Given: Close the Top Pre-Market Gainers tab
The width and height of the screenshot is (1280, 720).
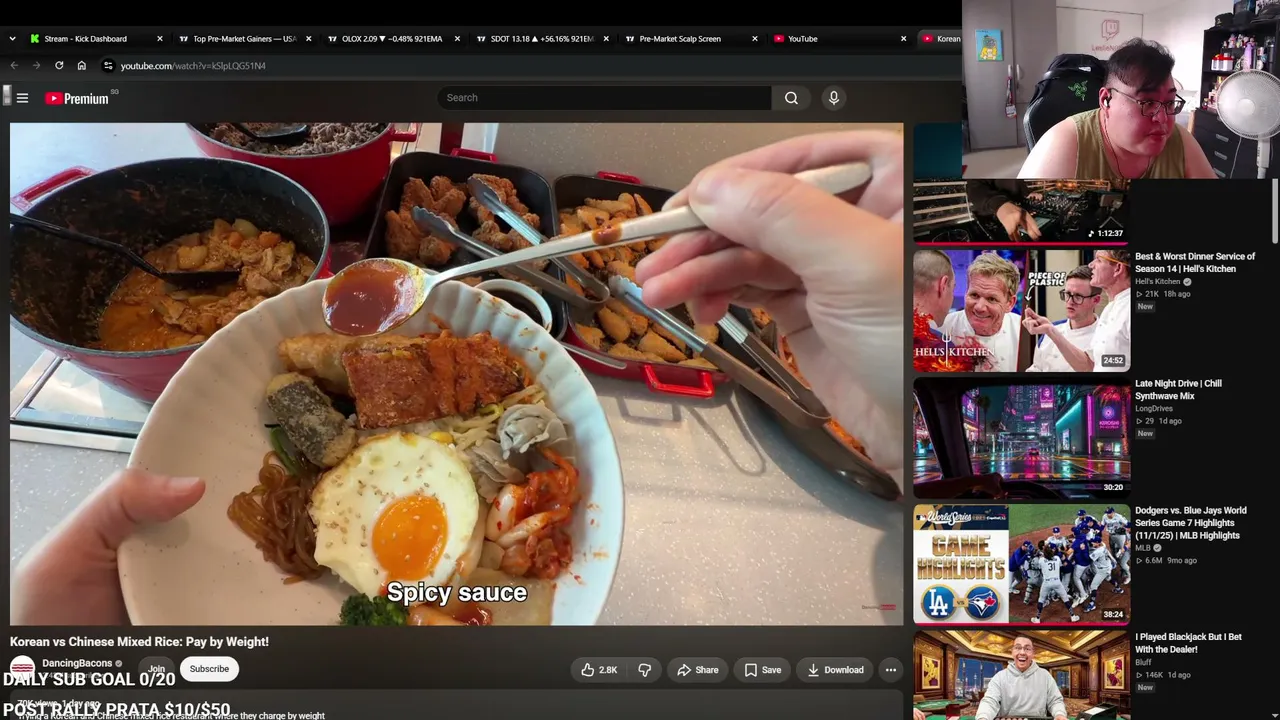Looking at the screenshot, I should [308, 39].
